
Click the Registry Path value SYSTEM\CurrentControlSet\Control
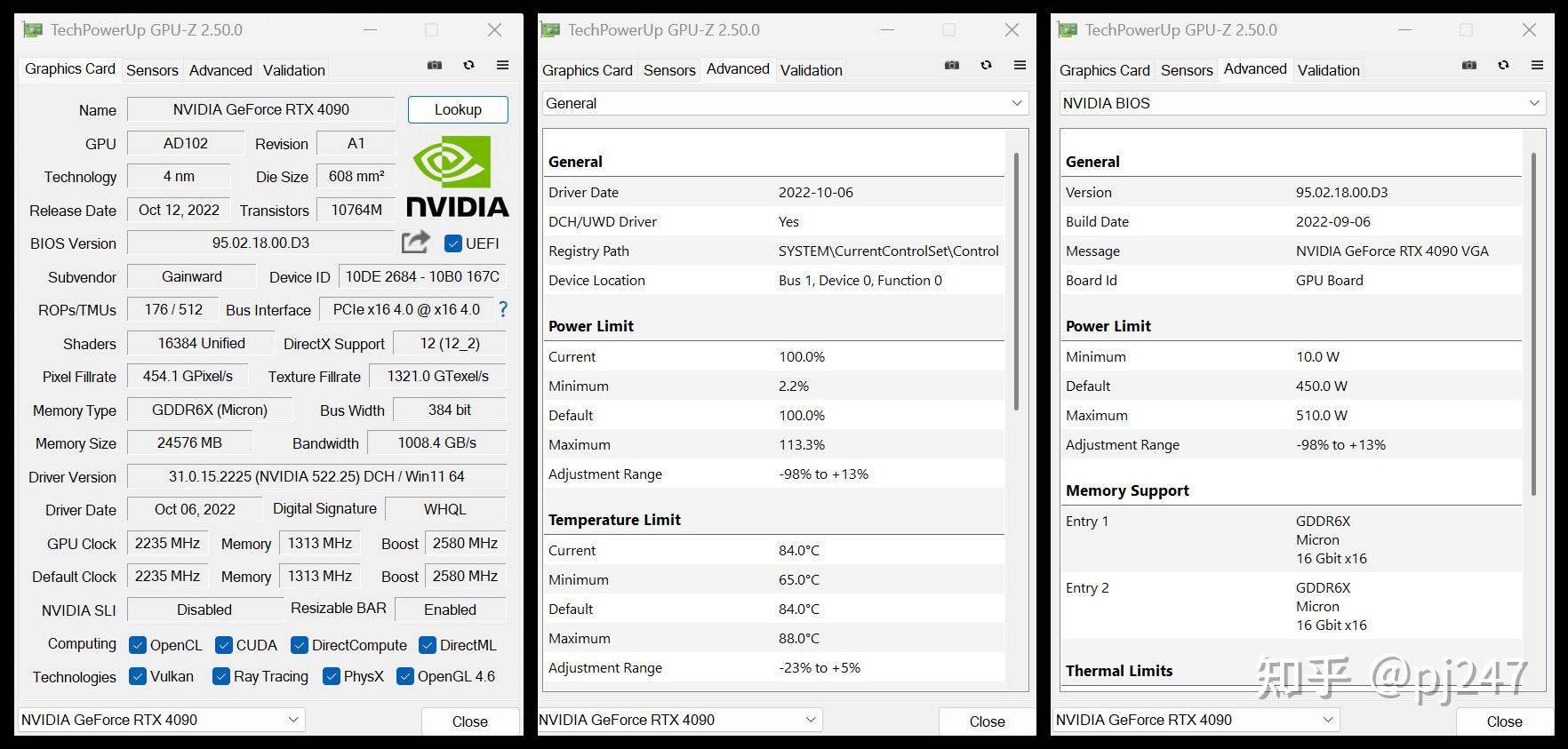[x=889, y=251]
